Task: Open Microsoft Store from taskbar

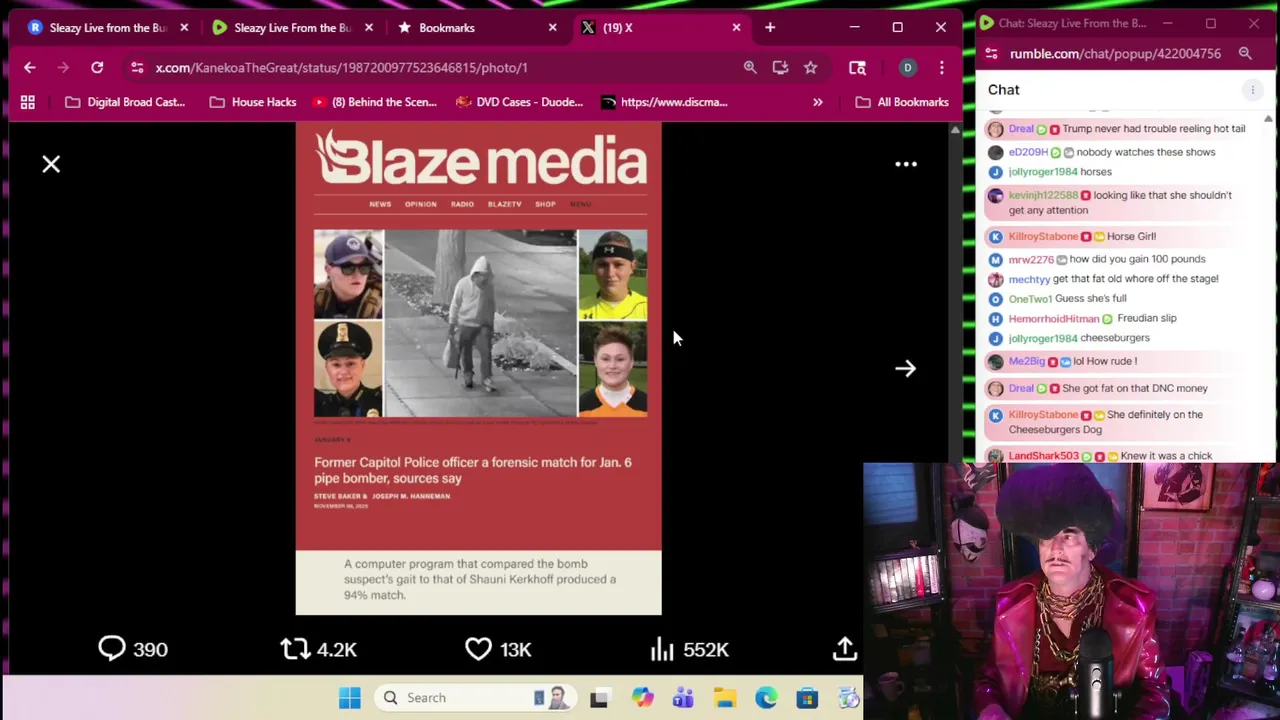Action: pos(807,698)
